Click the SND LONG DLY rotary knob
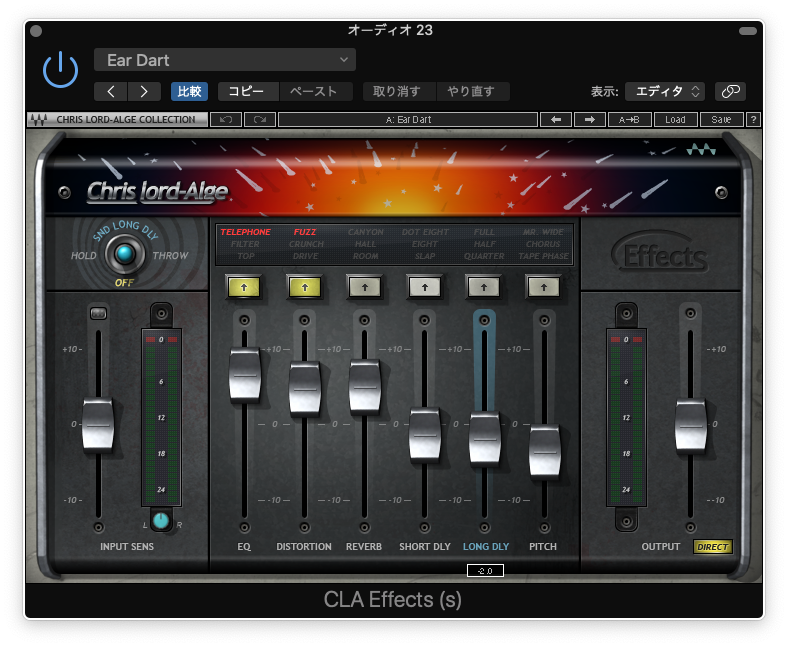The image size is (788, 647). click(125, 254)
